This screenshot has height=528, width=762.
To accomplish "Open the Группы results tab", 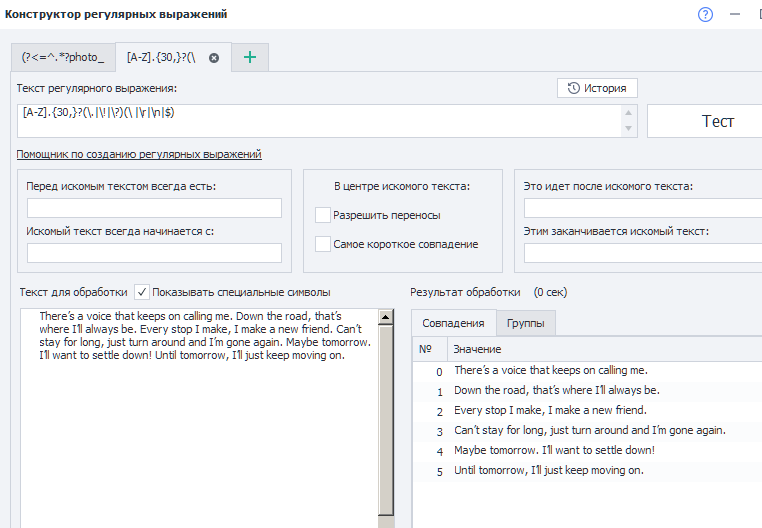I will [526, 323].
